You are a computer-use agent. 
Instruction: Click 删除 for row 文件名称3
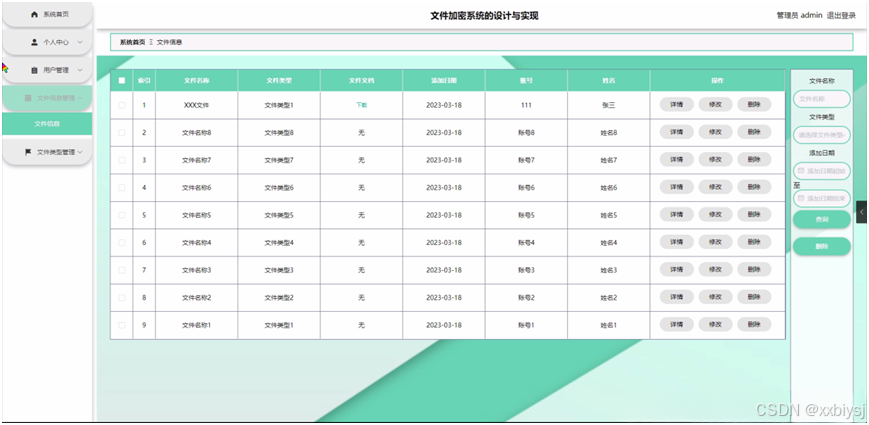[754, 269]
